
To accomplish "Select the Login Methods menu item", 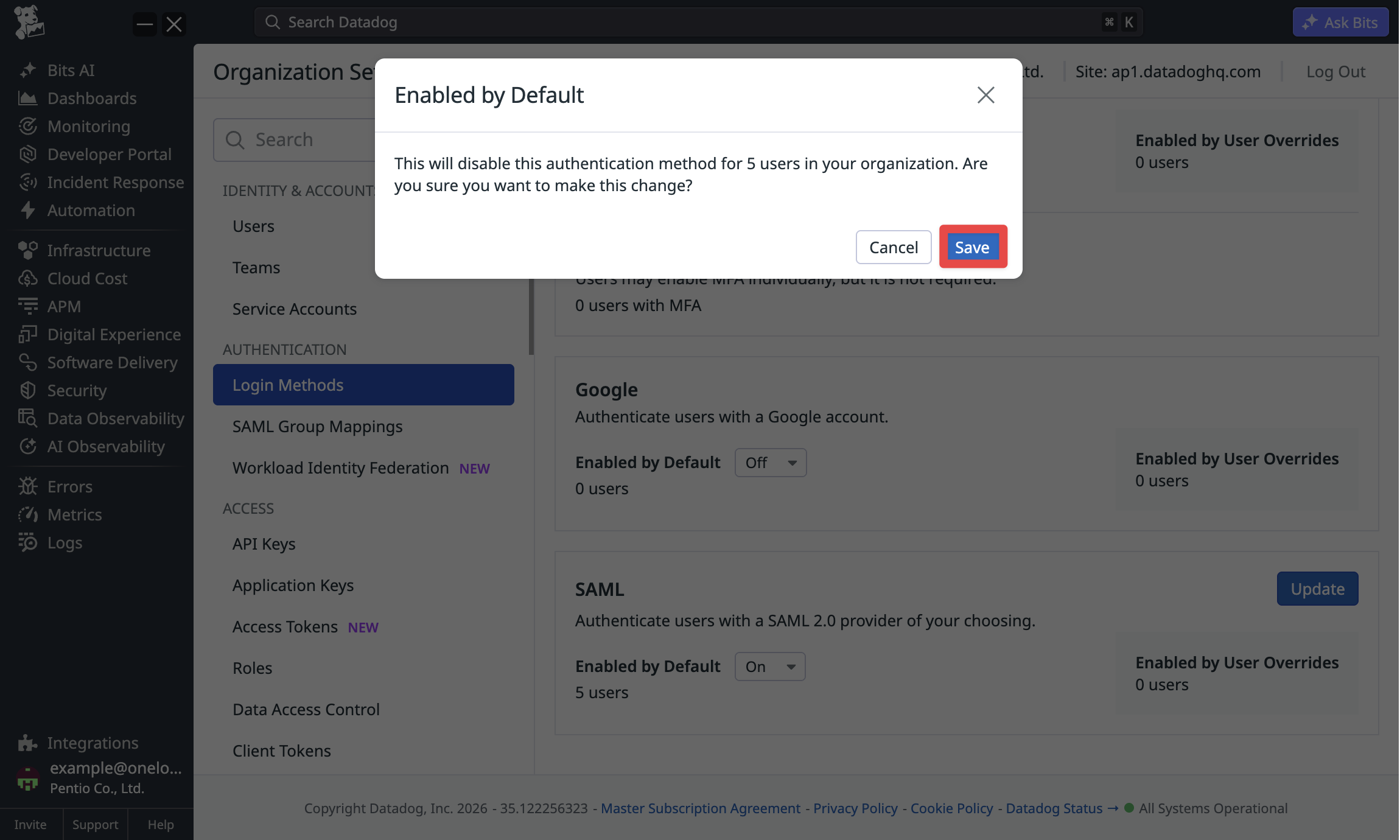I will pyautogui.click(x=363, y=385).
